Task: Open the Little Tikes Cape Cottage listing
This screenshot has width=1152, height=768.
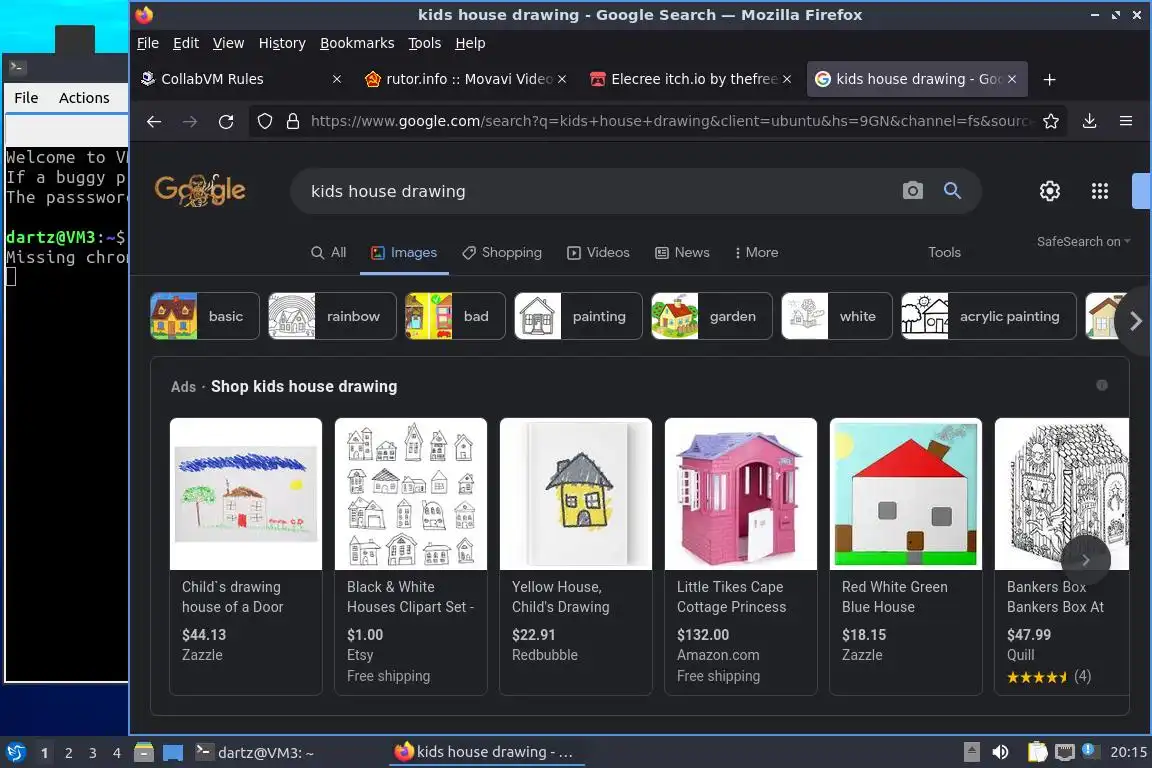Action: tap(741, 556)
